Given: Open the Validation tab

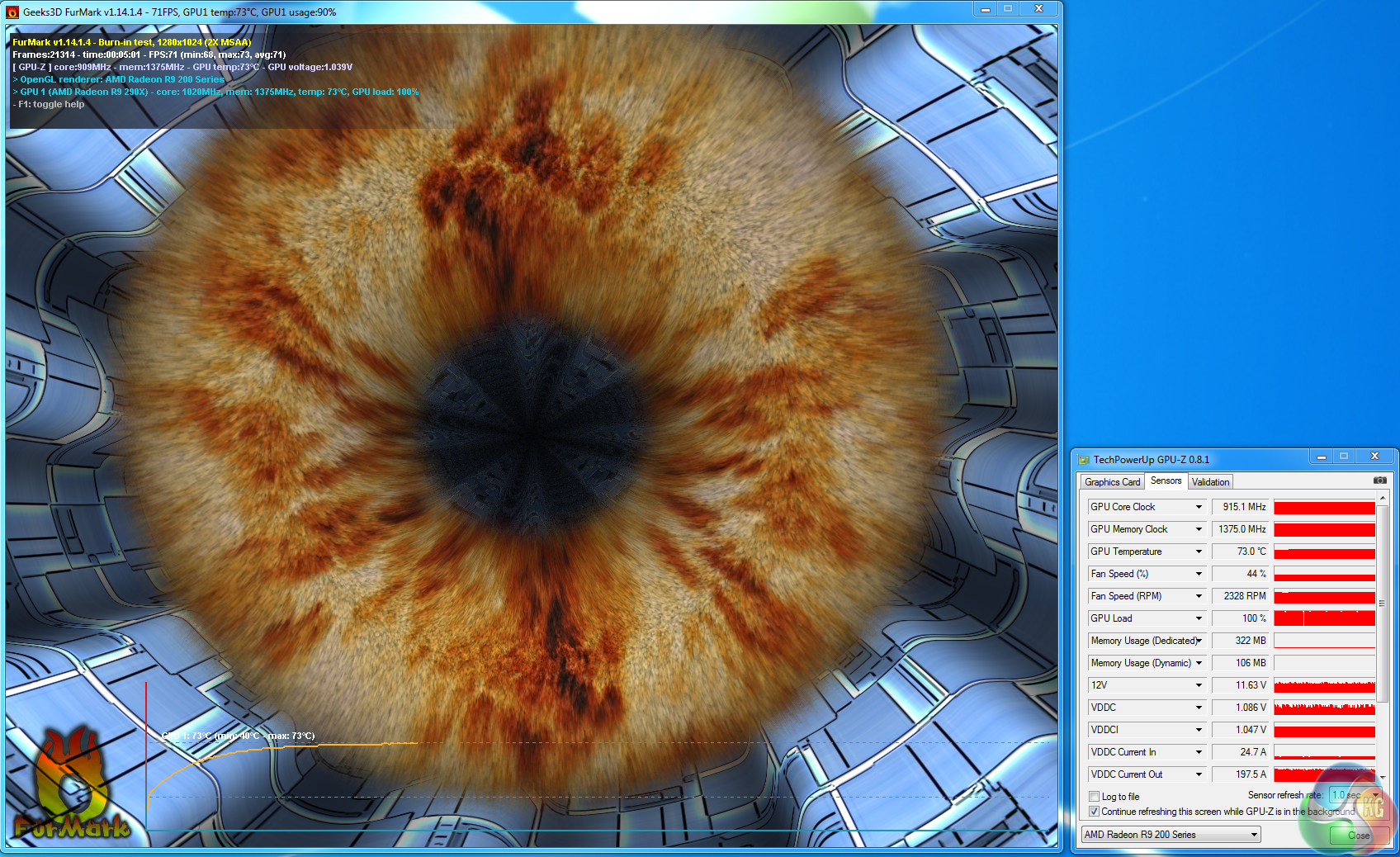Looking at the screenshot, I should [1210, 482].
